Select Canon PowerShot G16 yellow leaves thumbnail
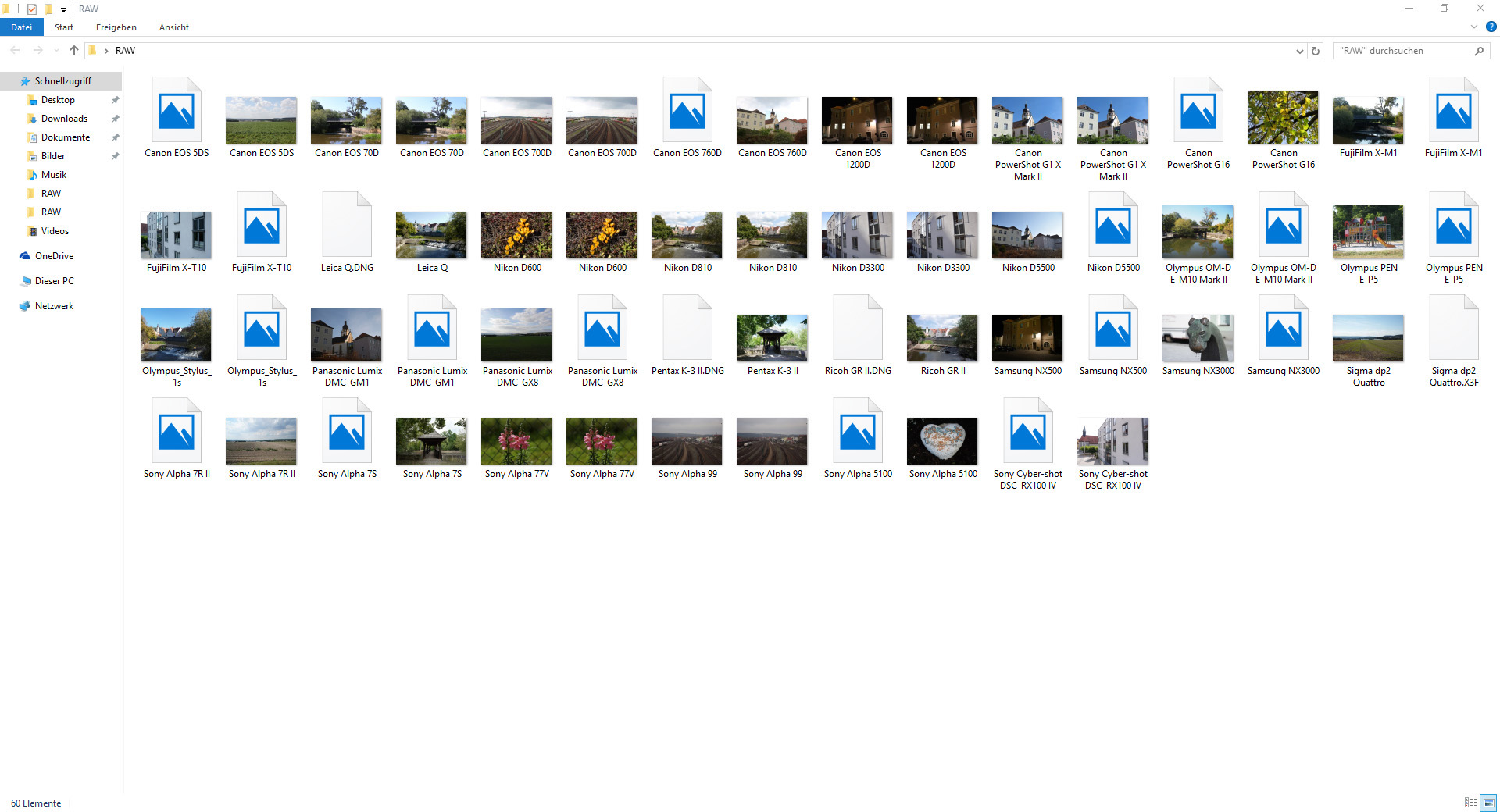This screenshot has height=812, width=1500. pos(1284,117)
